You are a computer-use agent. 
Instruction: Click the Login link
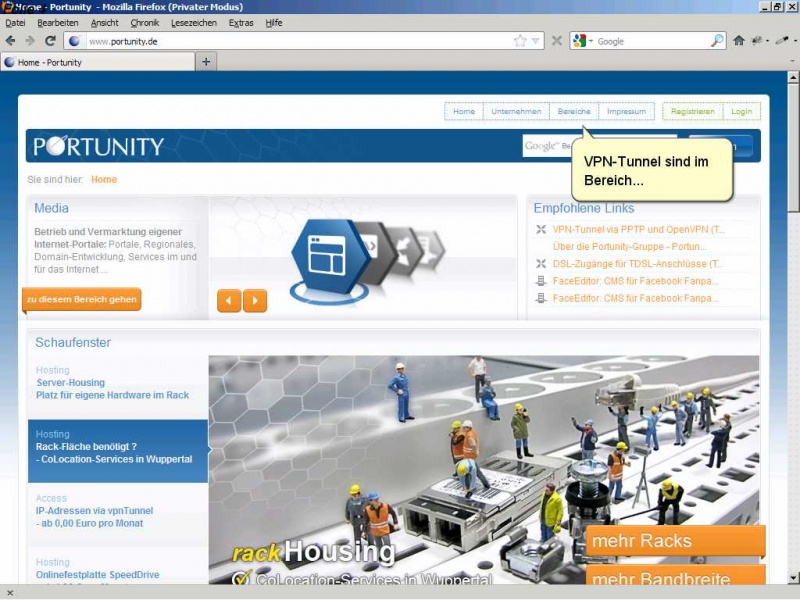[741, 111]
